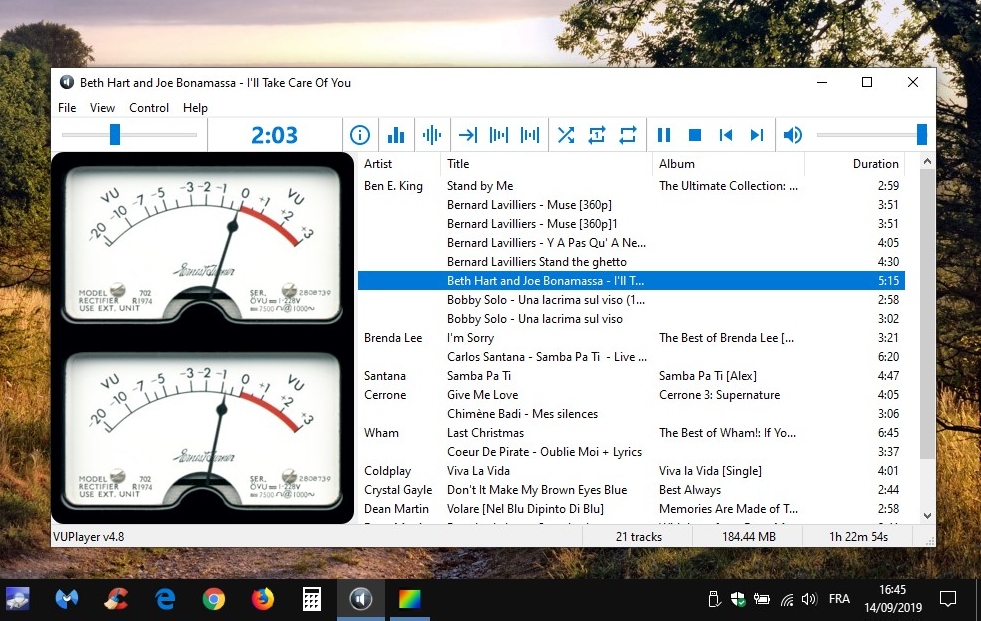Click the upper VU meter

[202, 244]
